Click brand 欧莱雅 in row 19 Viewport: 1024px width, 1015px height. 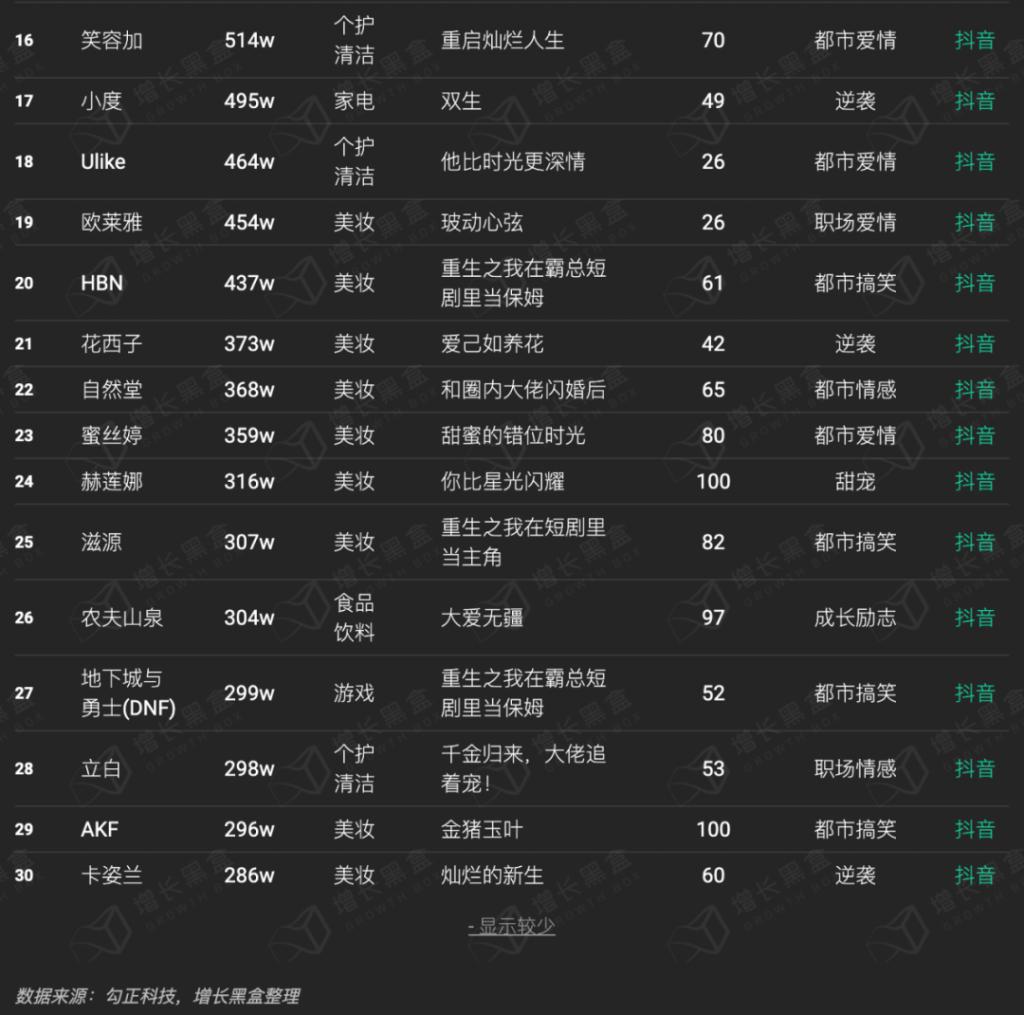(112, 222)
